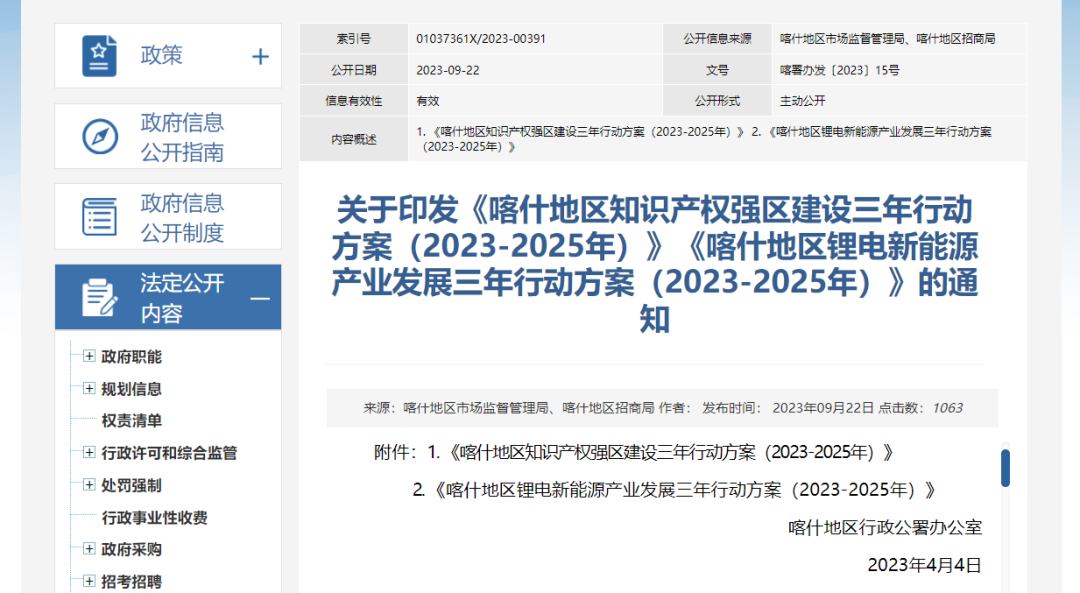
Task: Expand the 招考招聘 tree node
Action: pyautogui.click(x=89, y=581)
